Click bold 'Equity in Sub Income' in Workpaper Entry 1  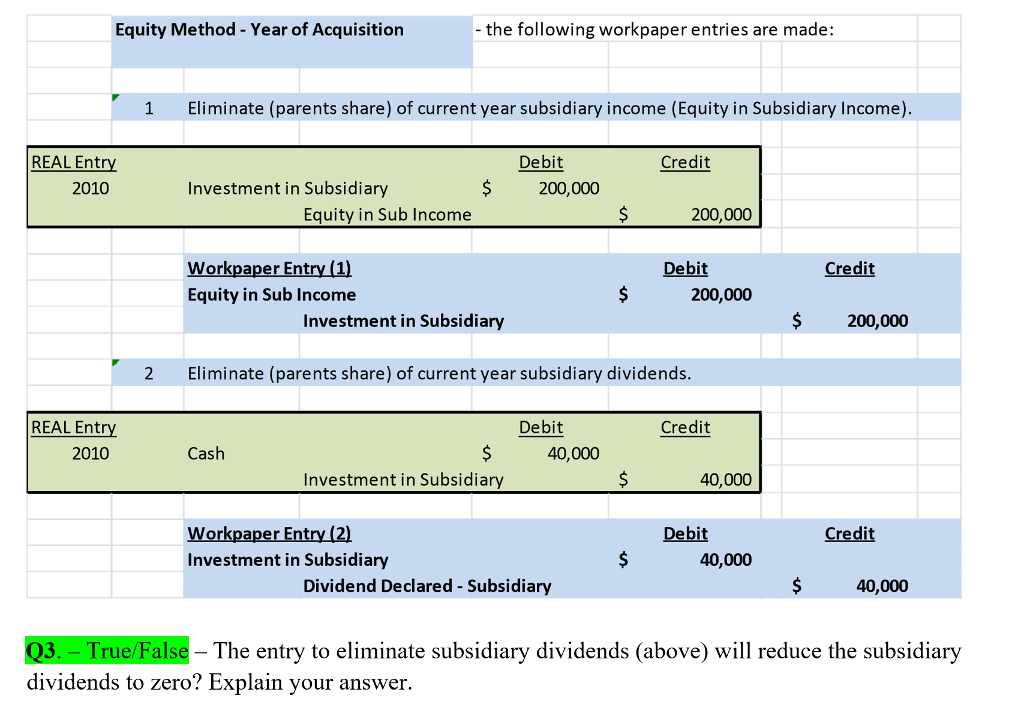point(272,295)
